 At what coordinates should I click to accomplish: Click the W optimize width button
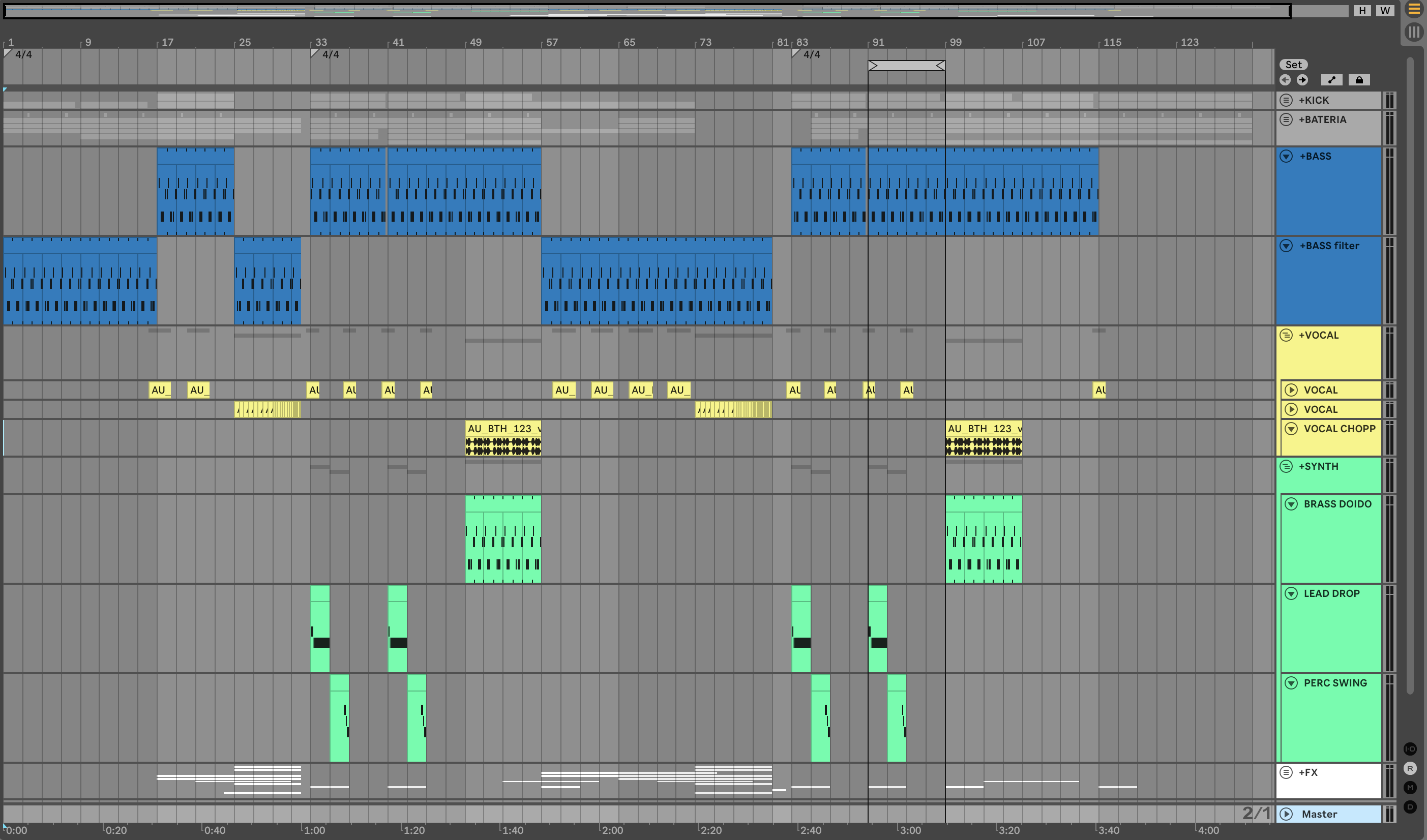pos(1385,10)
